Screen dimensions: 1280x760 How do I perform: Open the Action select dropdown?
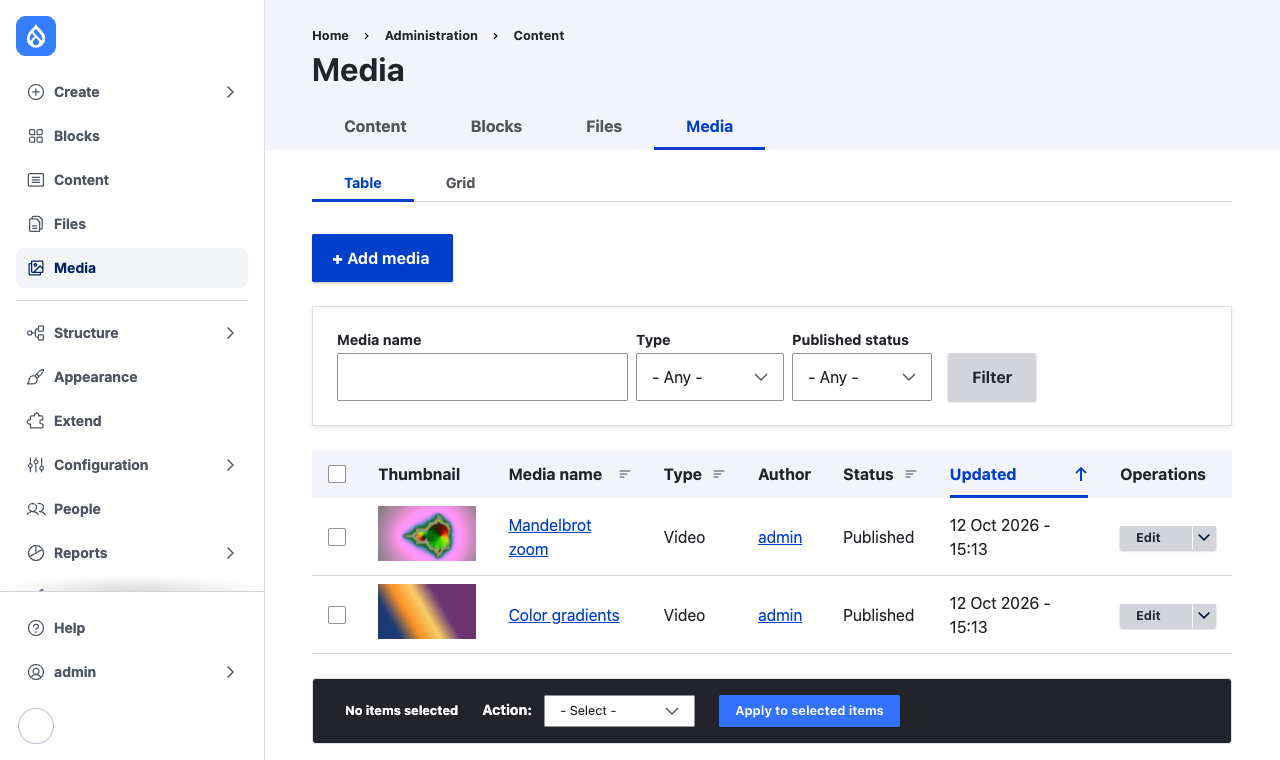point(619,711)
